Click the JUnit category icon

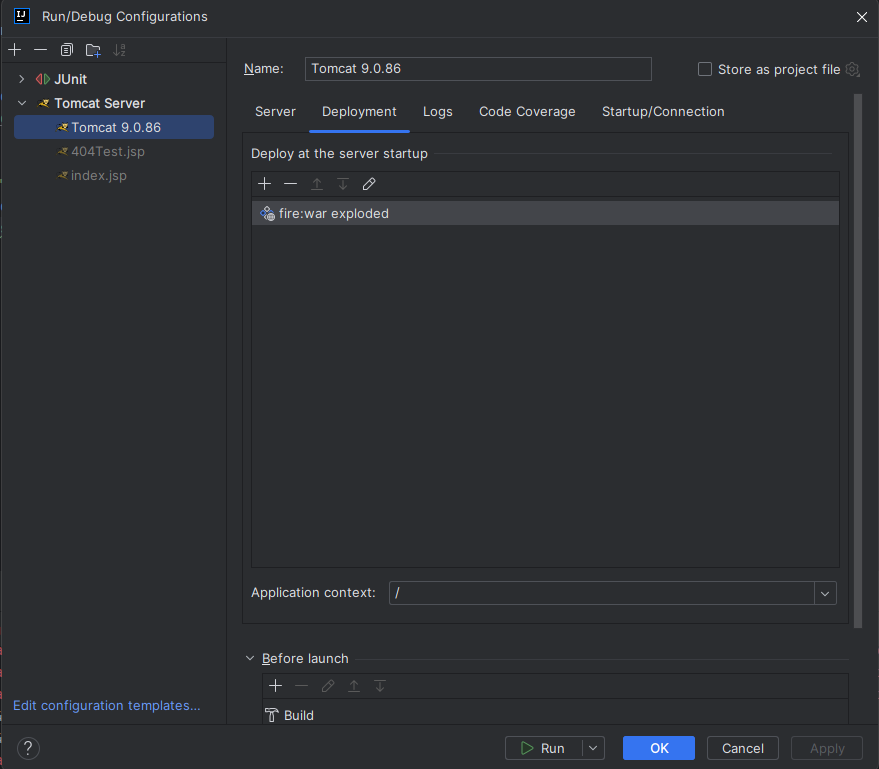click(43, 79)
